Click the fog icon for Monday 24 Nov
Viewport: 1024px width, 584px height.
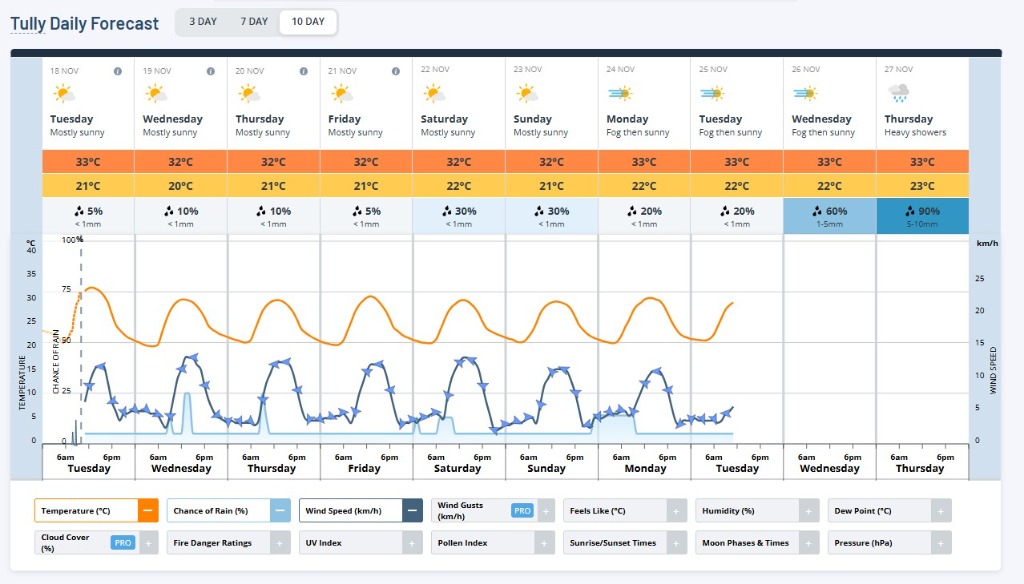tap(620, 94)
